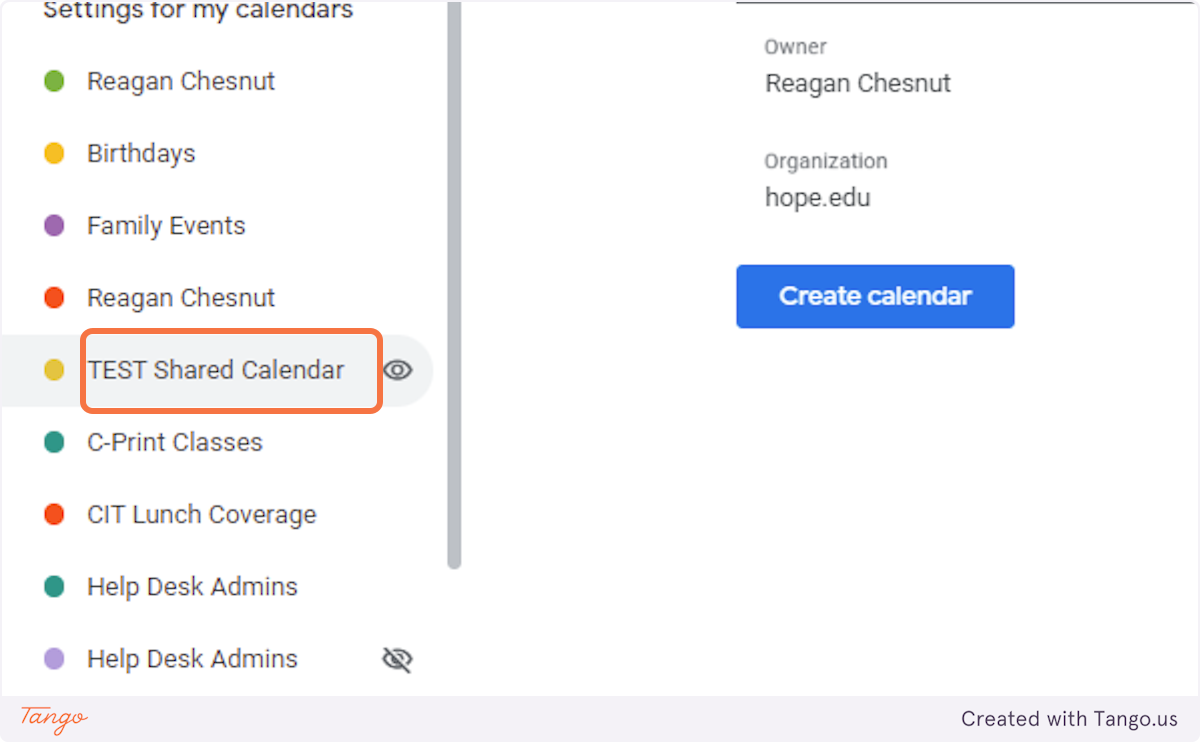Click the Tango logo in the footer
Screen dimensions: 1200x742
click(54, 718)
